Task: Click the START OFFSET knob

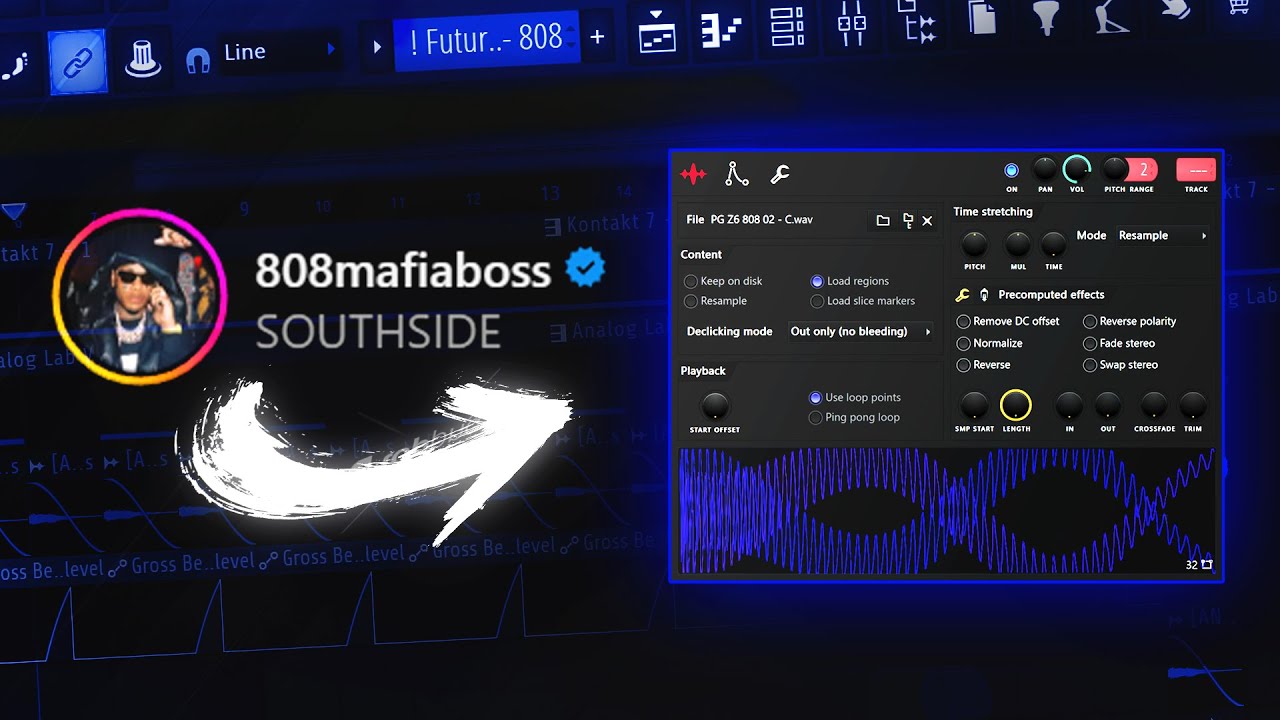Action: [x=715, y=406]
